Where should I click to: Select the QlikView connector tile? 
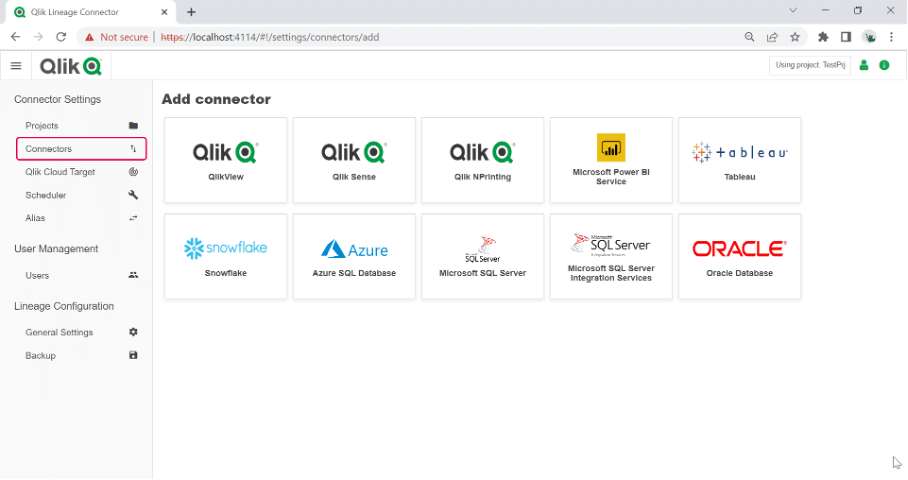(225, 160)
